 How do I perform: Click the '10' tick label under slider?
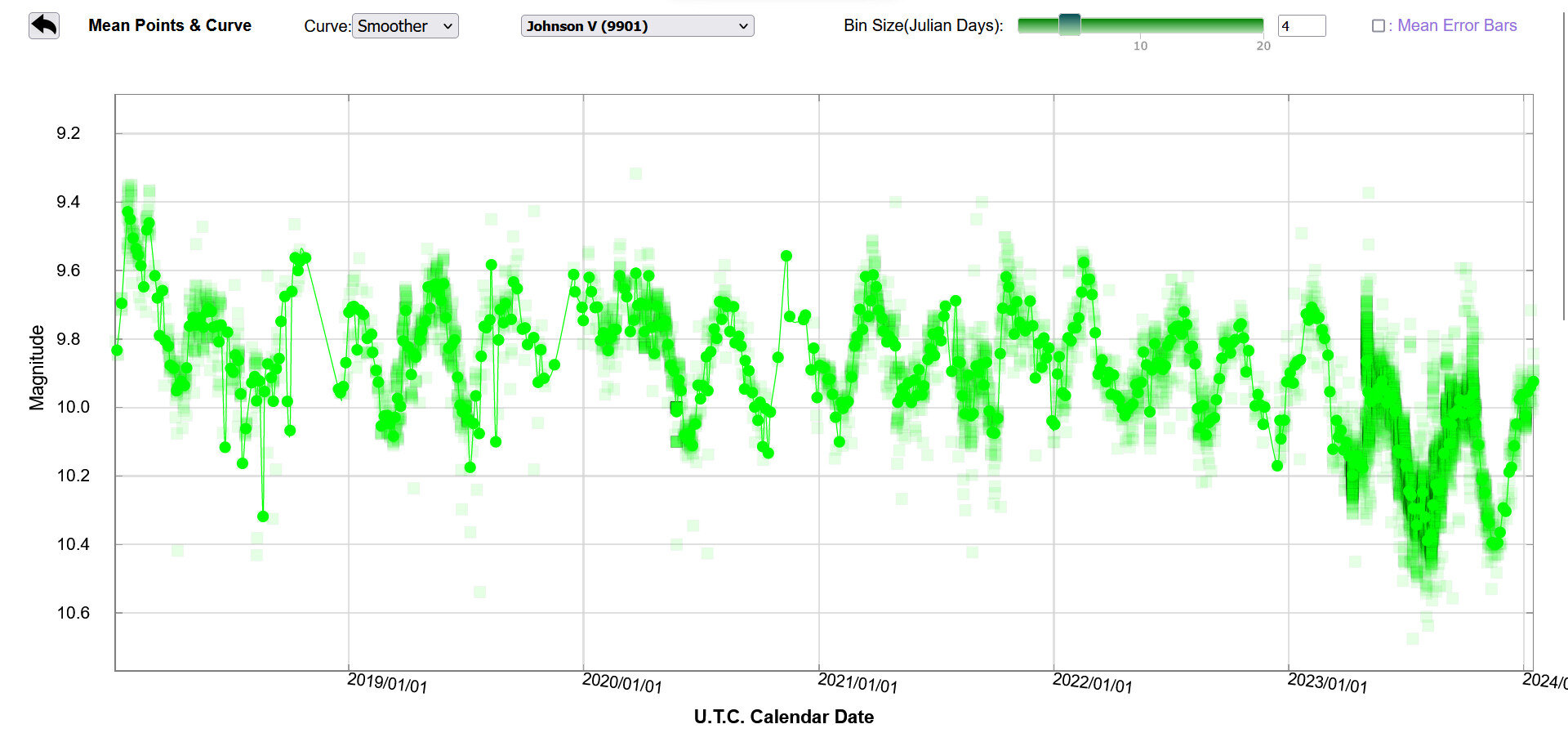1140,46
